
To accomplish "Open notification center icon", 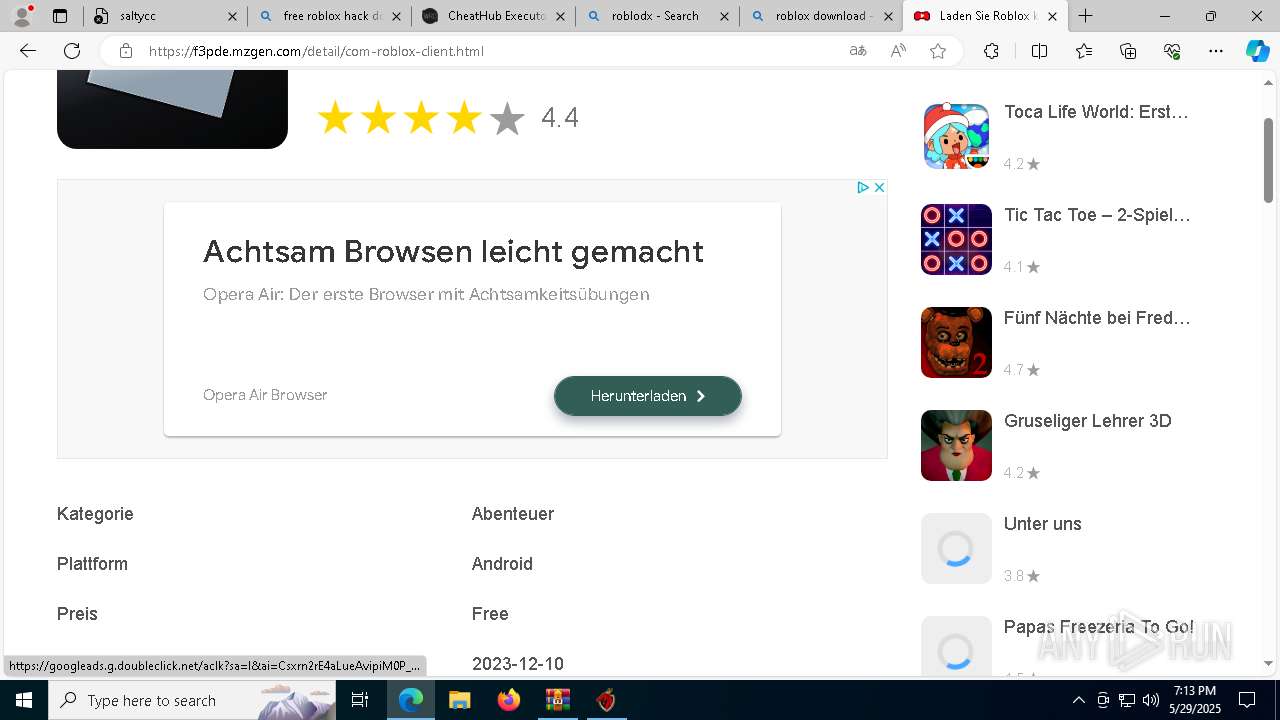I will [x=1247, y=700].
